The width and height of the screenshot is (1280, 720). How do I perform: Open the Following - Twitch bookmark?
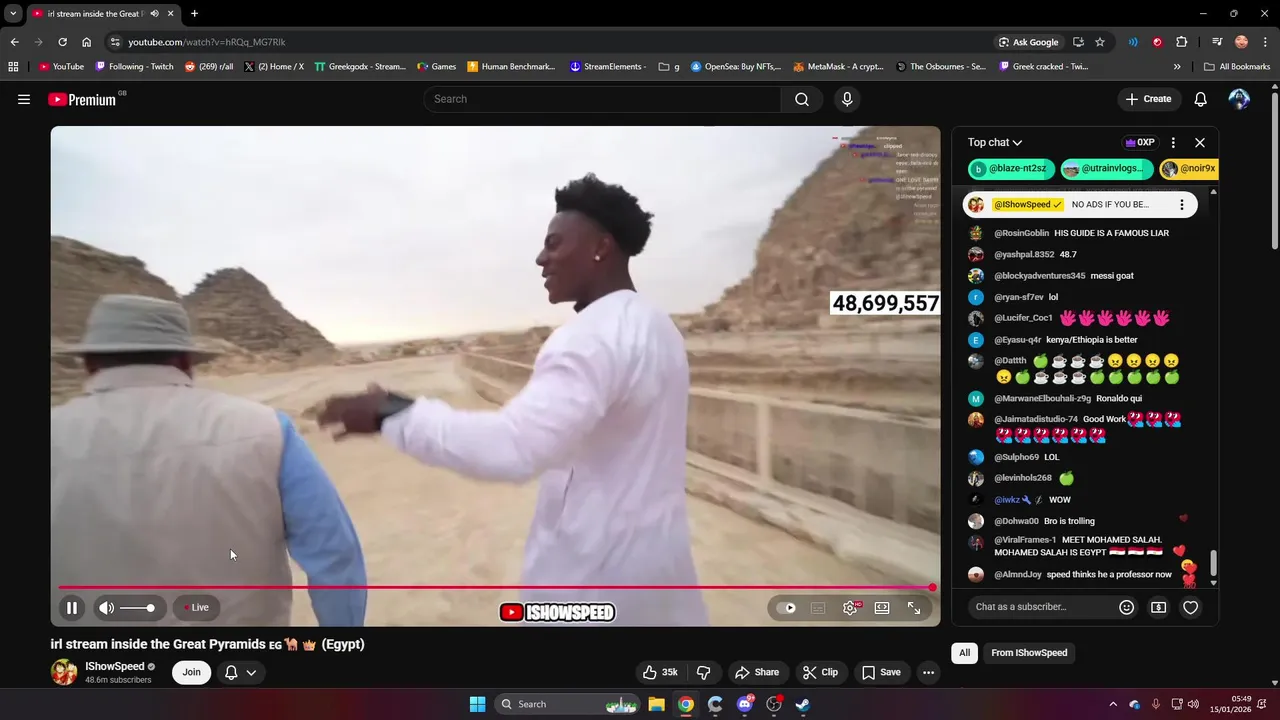[134, 67]
